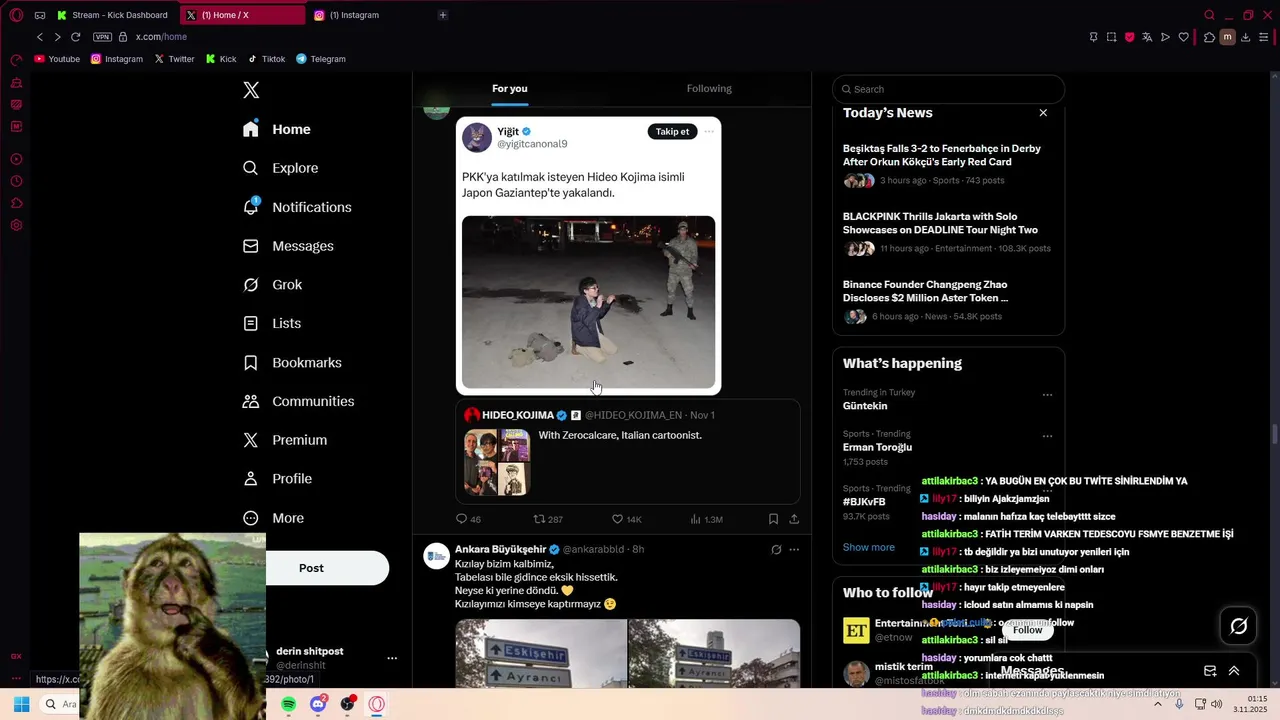The image size is (1280, 720).
Task: Open the Premium sidebar item
Action: (284, 440)
